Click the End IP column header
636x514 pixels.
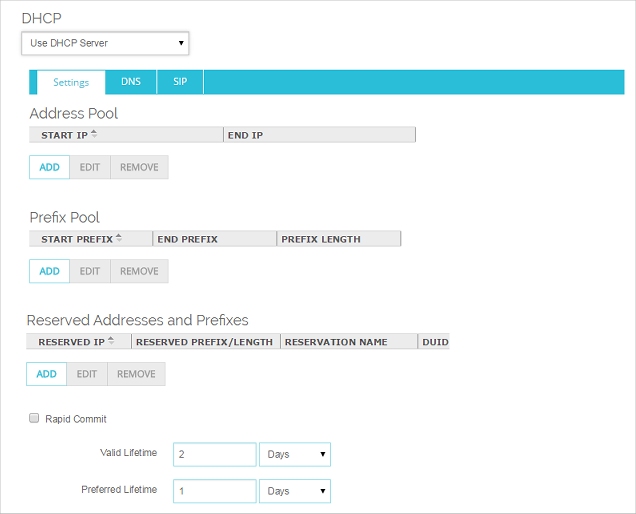point(318,135)
